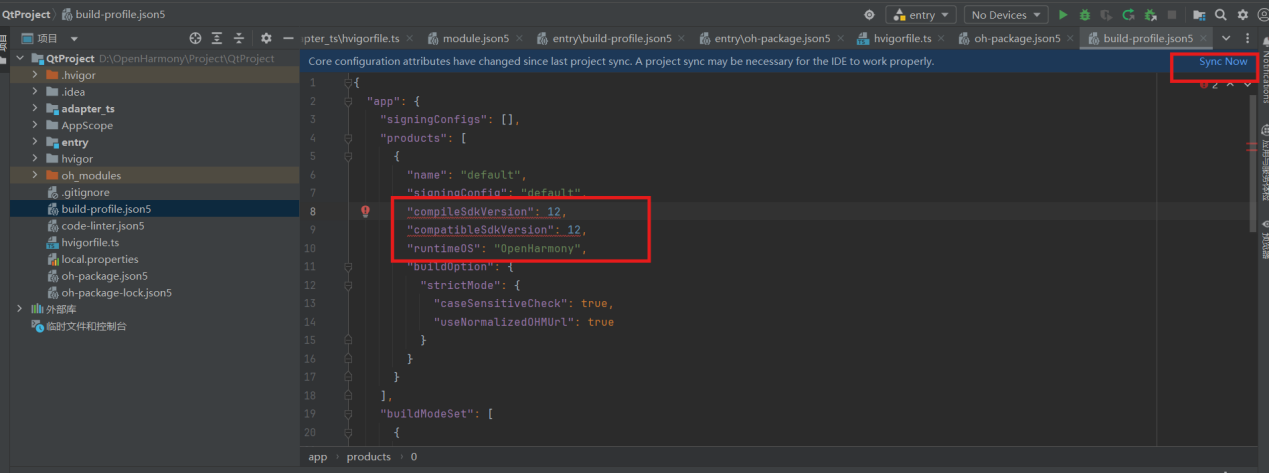Expand the oh_modules folder

pyautogui.click(x=36, y=176)
